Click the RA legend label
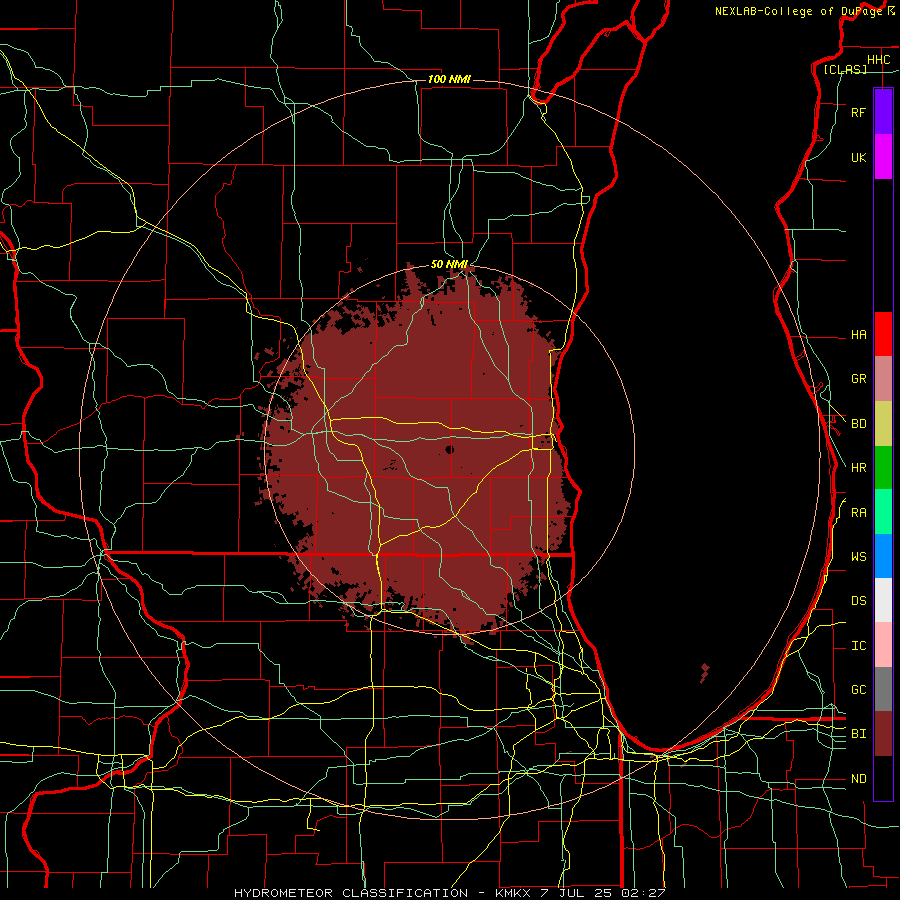The image size is (900, 900). [858, 513]
